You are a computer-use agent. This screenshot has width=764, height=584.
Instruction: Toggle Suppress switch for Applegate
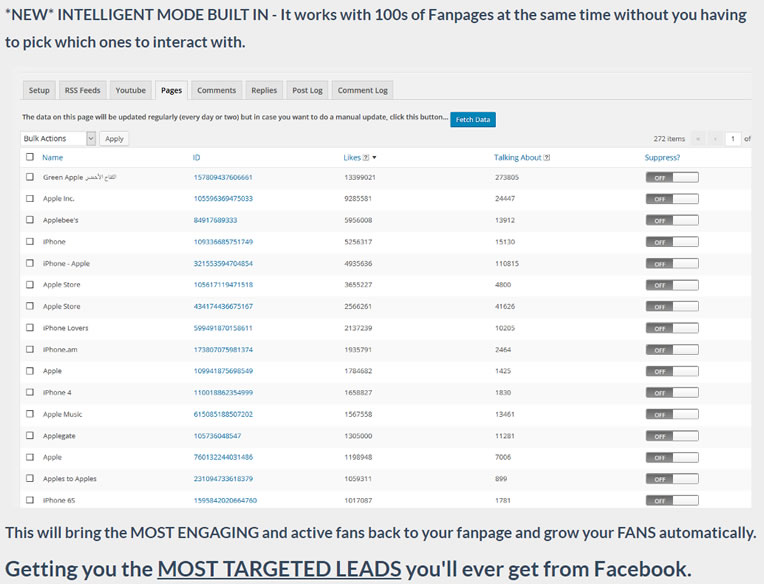[672, 436]
